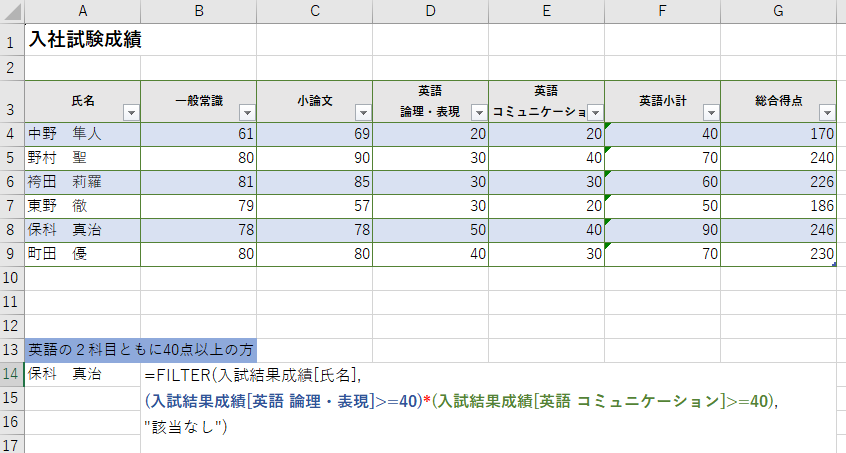Click the 総合得点 header cell
Viewport: 846px width, 453px height.
779,101
